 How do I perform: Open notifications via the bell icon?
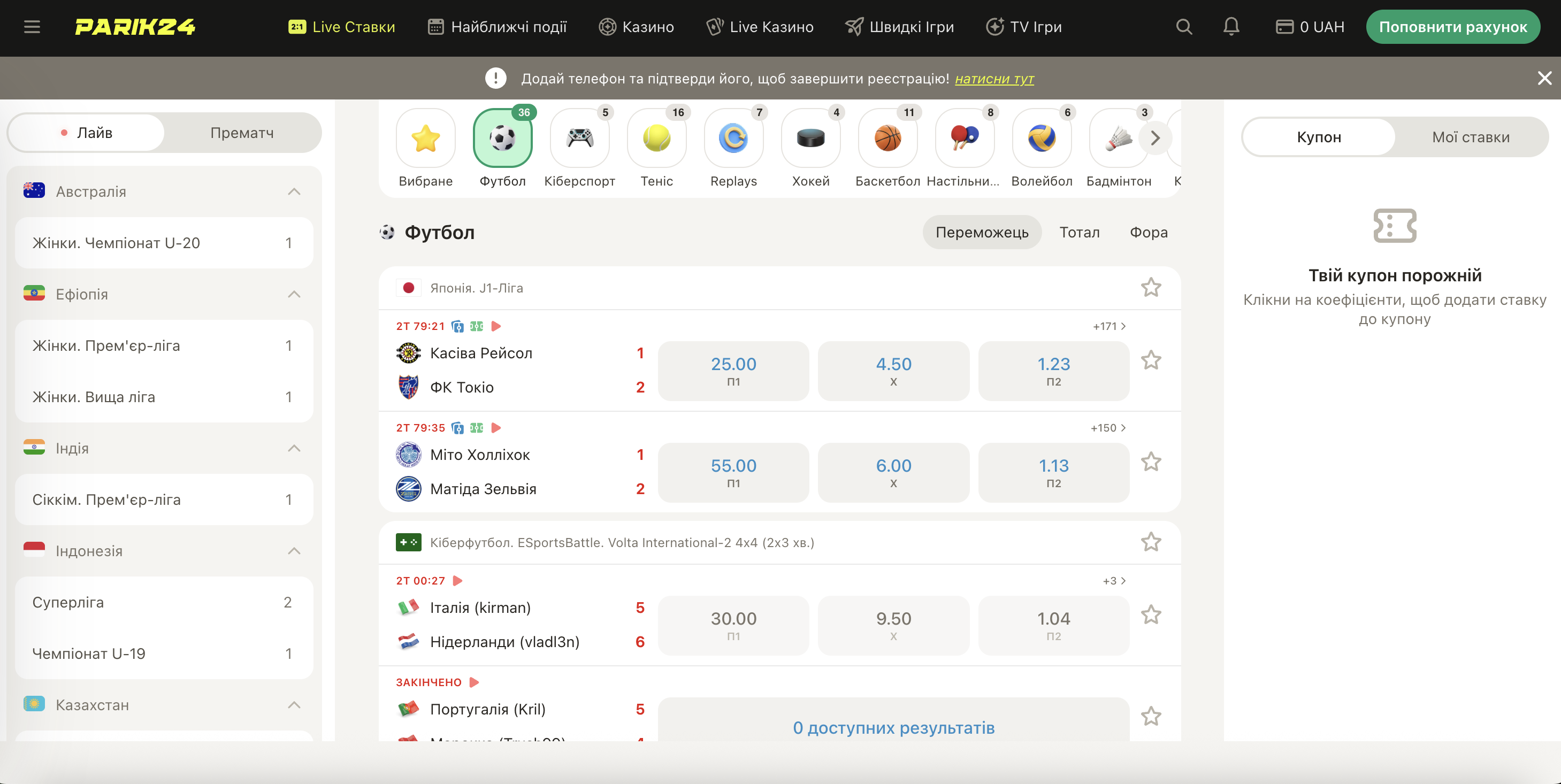point(1231,27)
